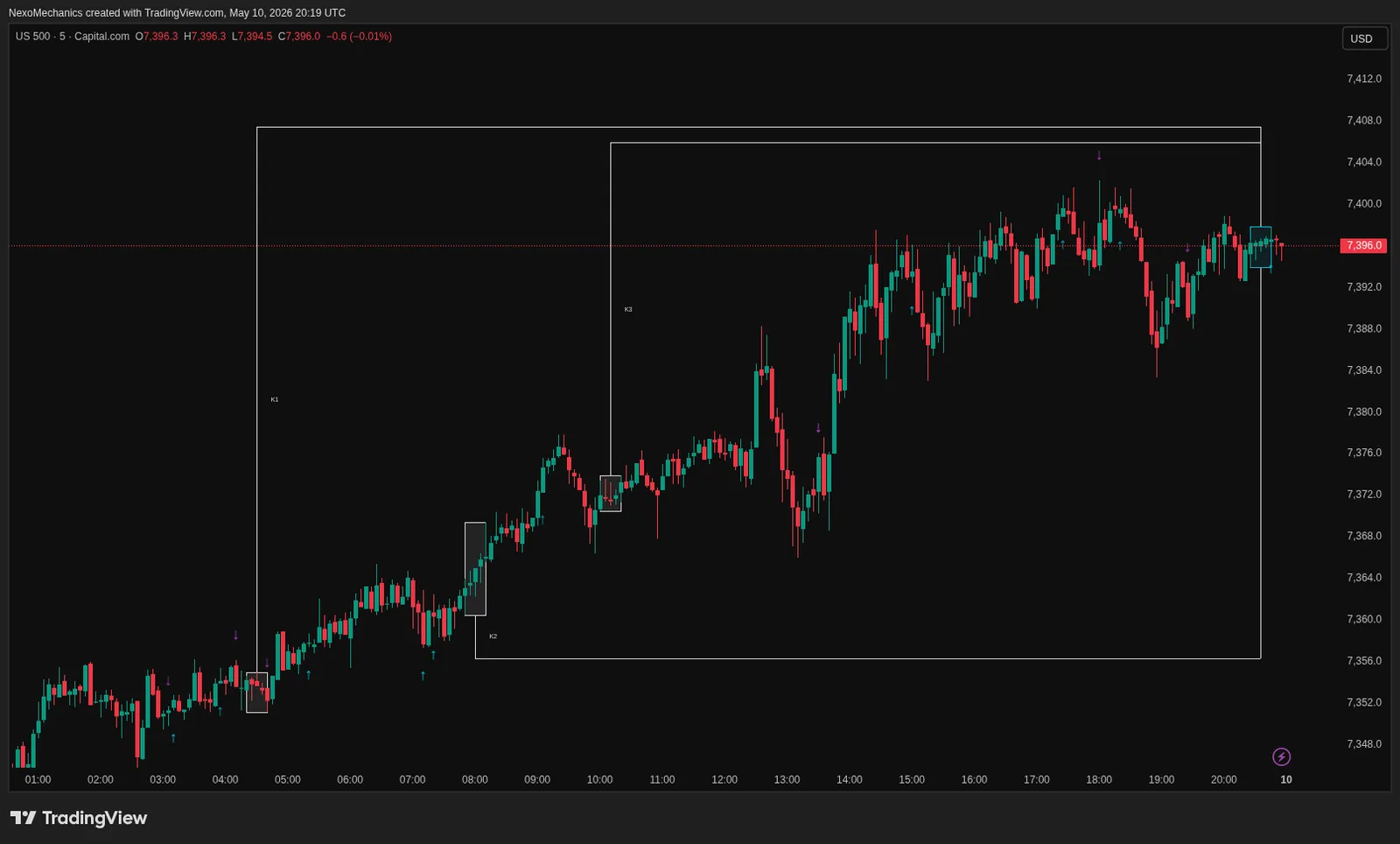
Task: Click the 04:00 time axis label
Action: [225, 780]
